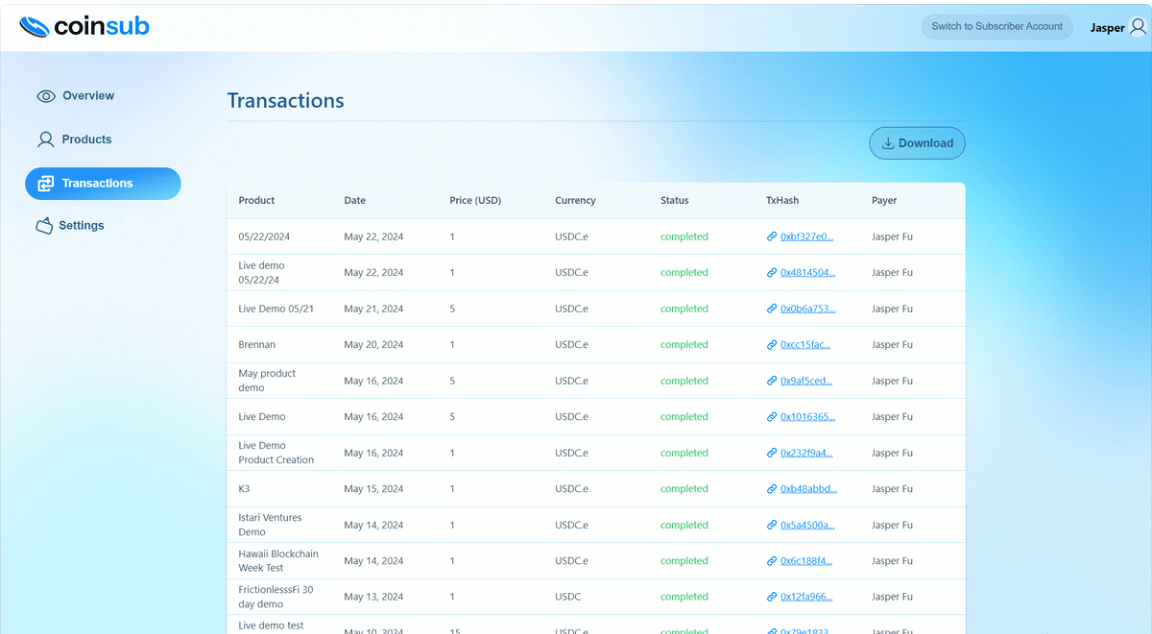Click the eye icon next to Overview
The height and width of the screenshot is (634, 1152).
point(46,96)
